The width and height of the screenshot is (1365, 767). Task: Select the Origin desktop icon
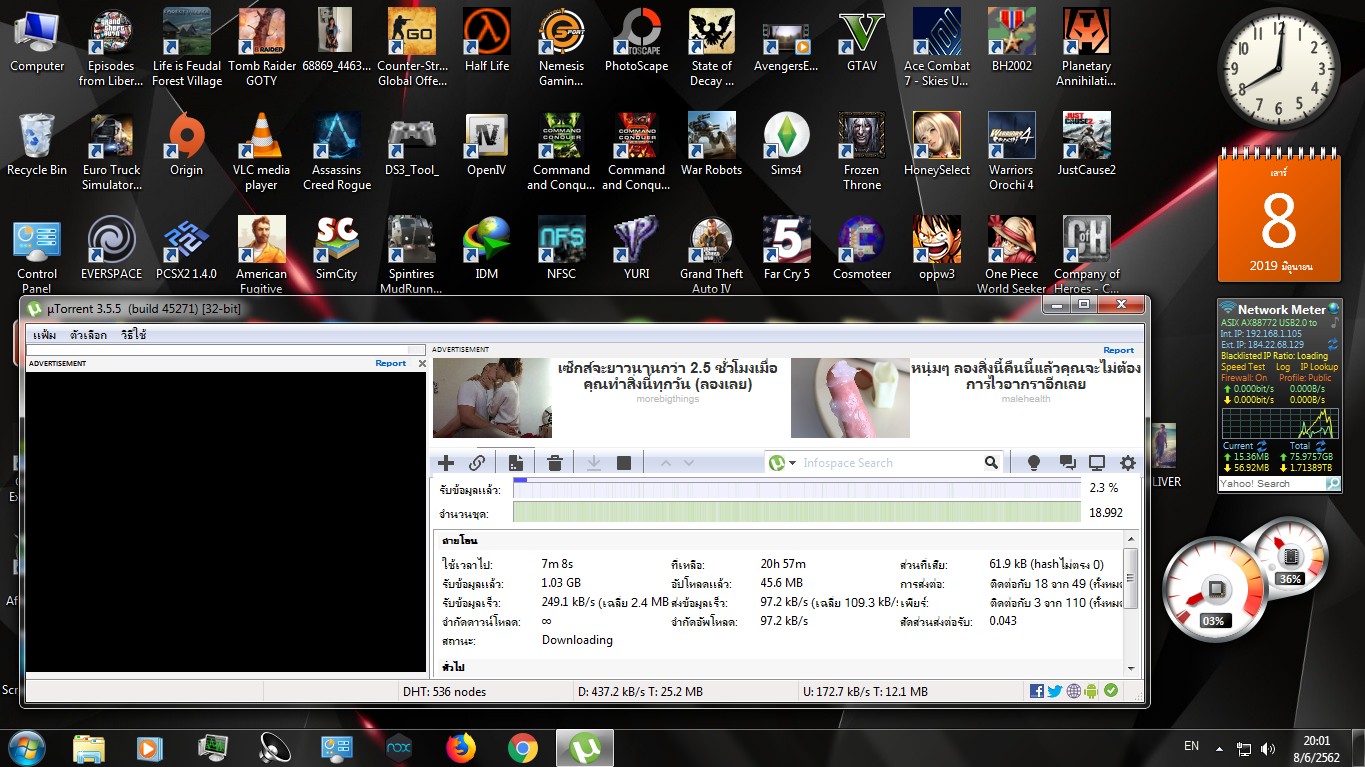click(x=186, y=144)
